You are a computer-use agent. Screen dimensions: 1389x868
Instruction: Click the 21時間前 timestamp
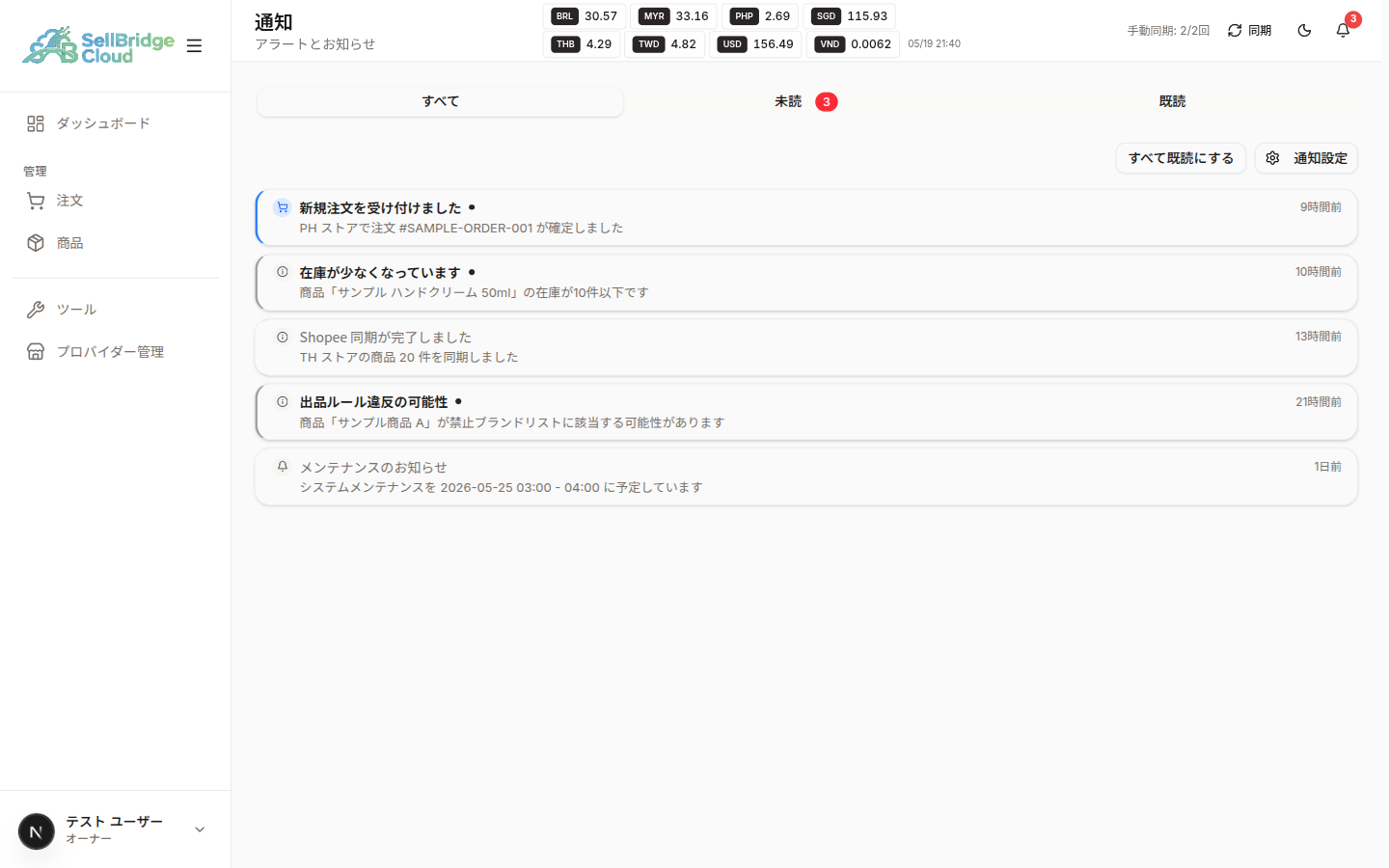[x=1319, y=401]
